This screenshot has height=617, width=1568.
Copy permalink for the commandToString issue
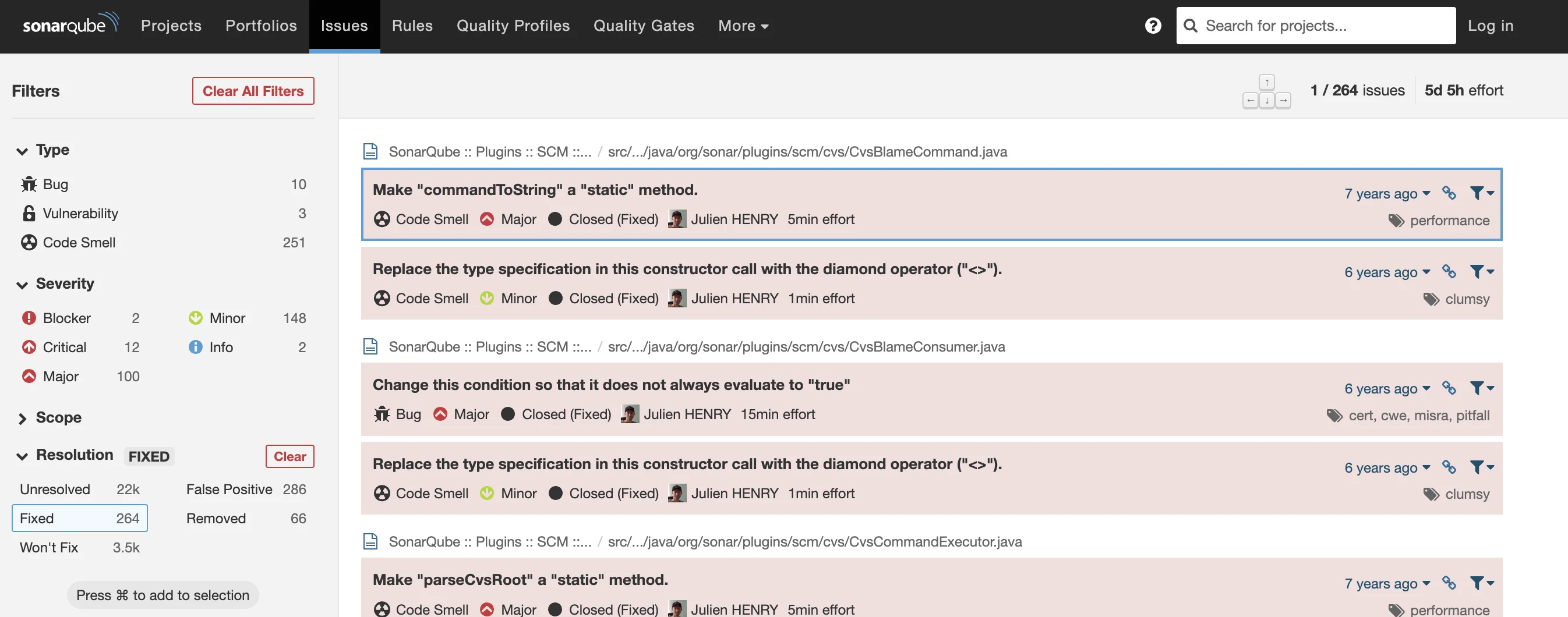pos(1449,193)
